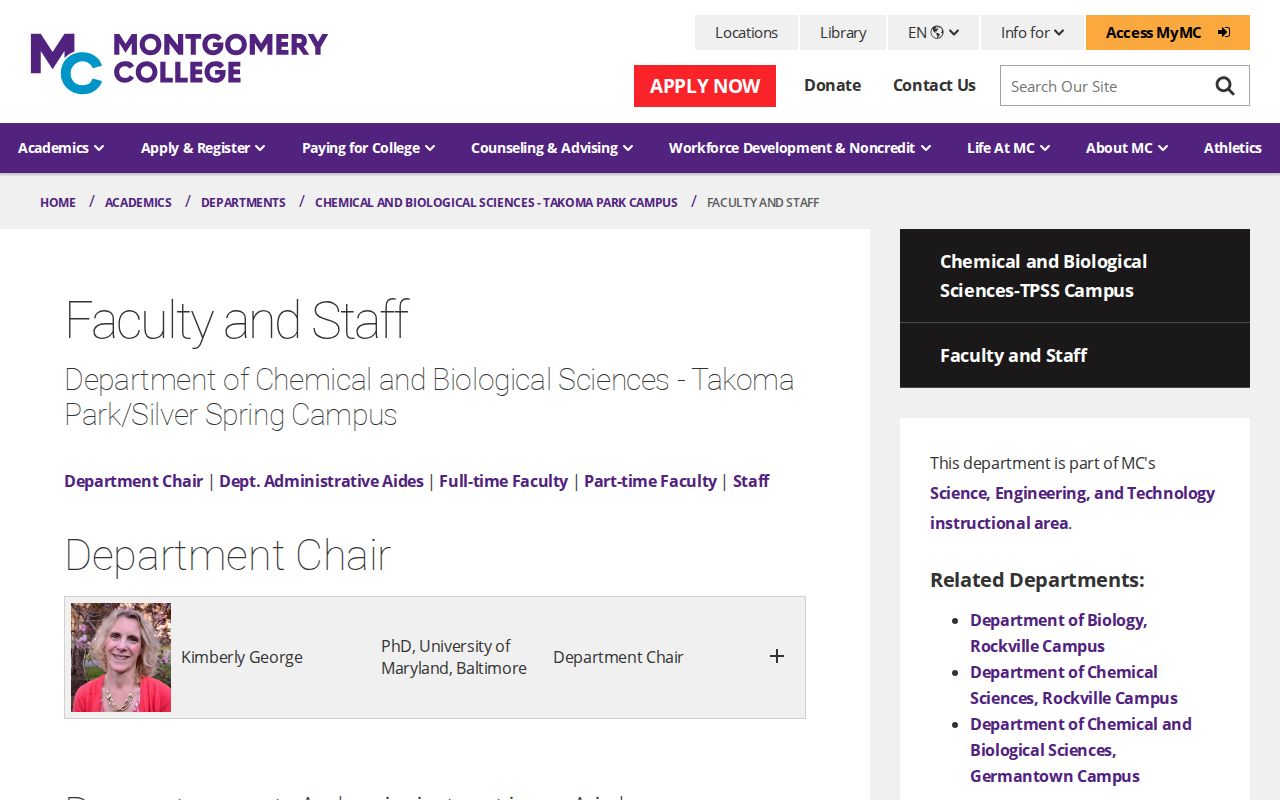Image resolution: width=1280 pixels, height=800 pixels.
Task: Jump to Full-time Faculty section
Action: (503, 481)
